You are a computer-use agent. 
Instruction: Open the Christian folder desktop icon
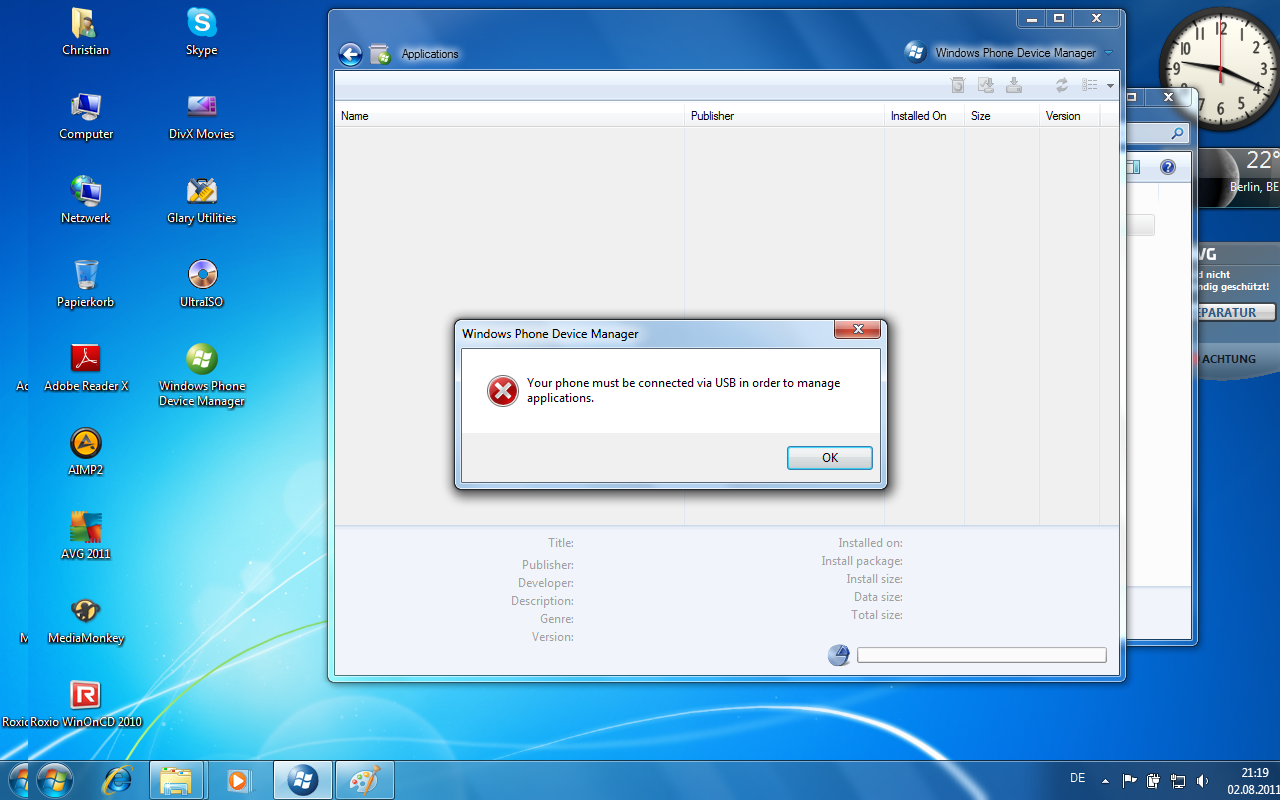86,32
